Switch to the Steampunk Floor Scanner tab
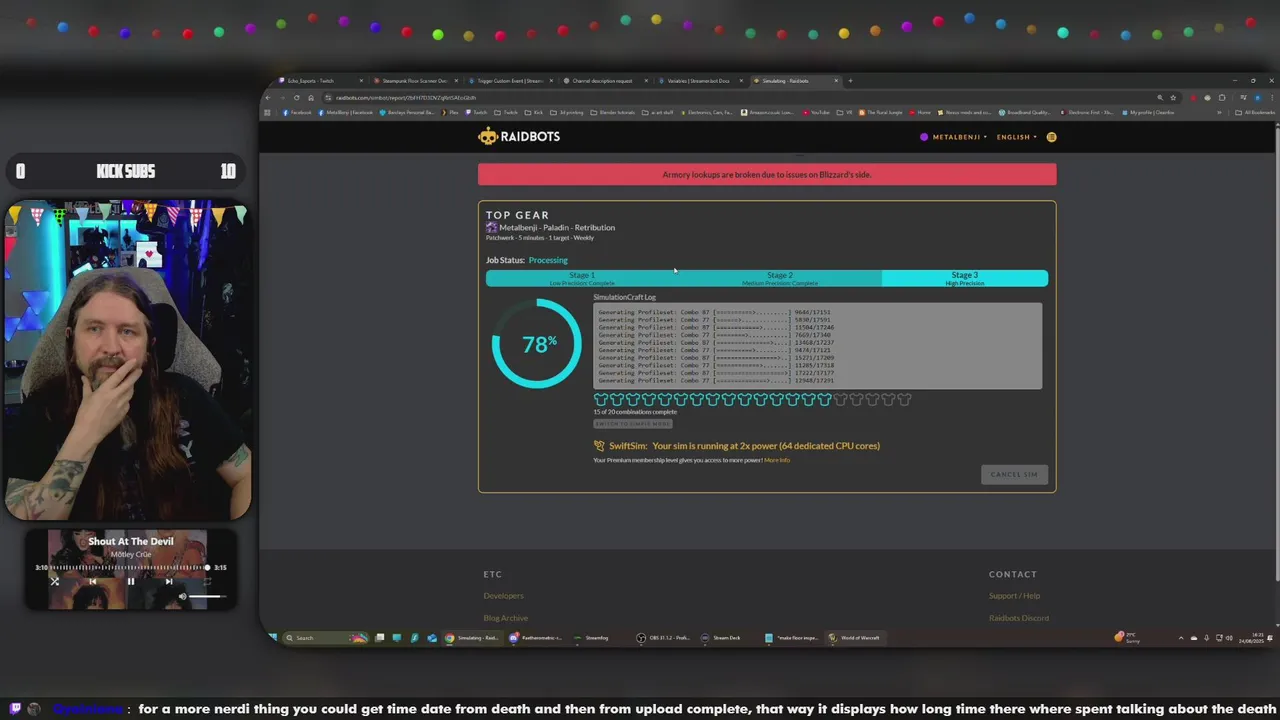This screenshot has height=720, width=1280. point(415,81)
